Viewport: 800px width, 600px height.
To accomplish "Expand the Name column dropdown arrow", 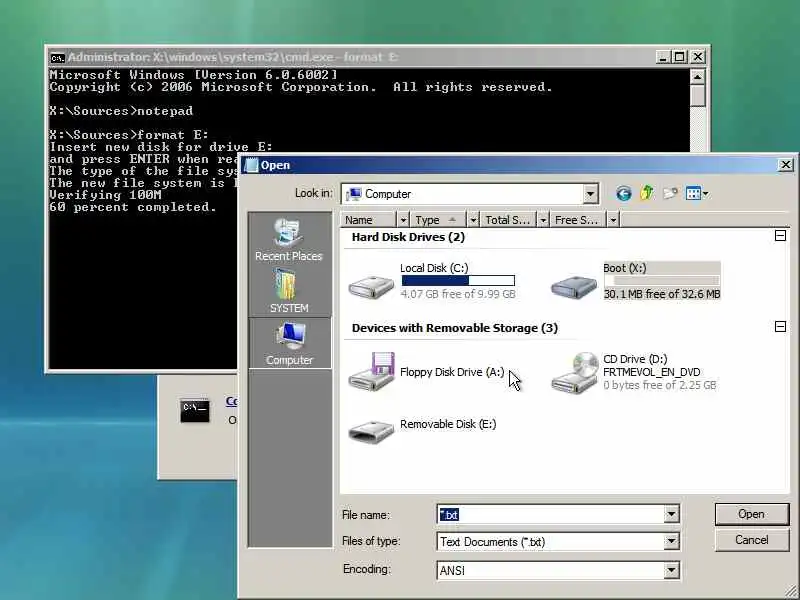I will click(403, 220).
